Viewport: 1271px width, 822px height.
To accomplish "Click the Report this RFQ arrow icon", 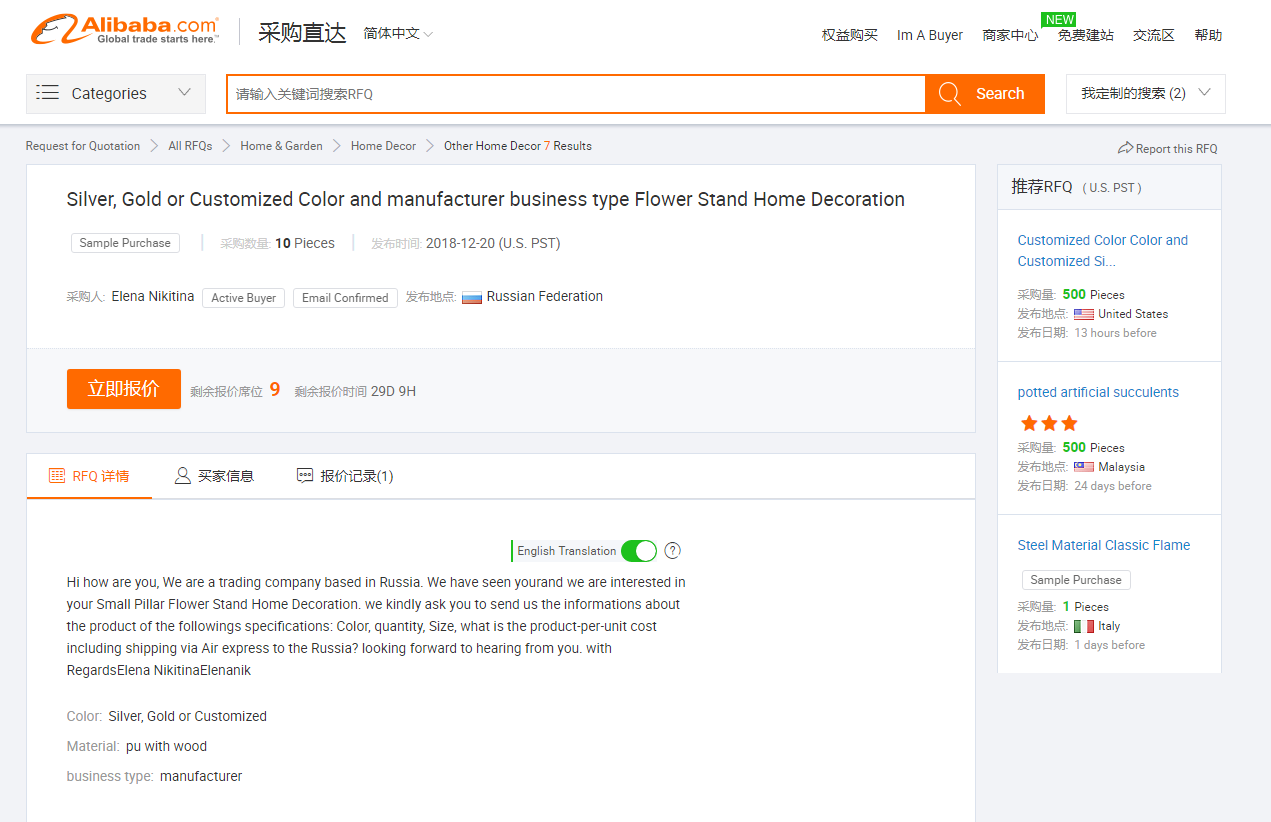I will point(1125,148).
